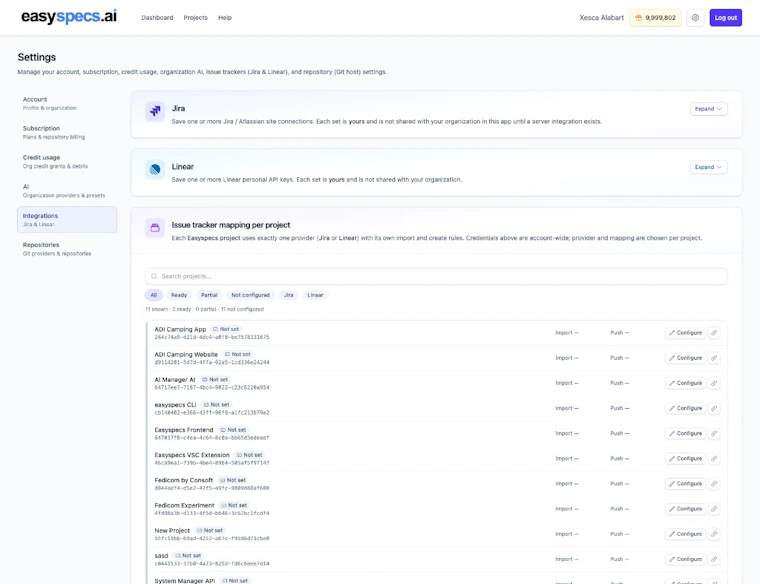Image resolution: width=760 pixels, height=584 pixels.
Task: Click link icon for sasd project
Action: coord(713,559)
